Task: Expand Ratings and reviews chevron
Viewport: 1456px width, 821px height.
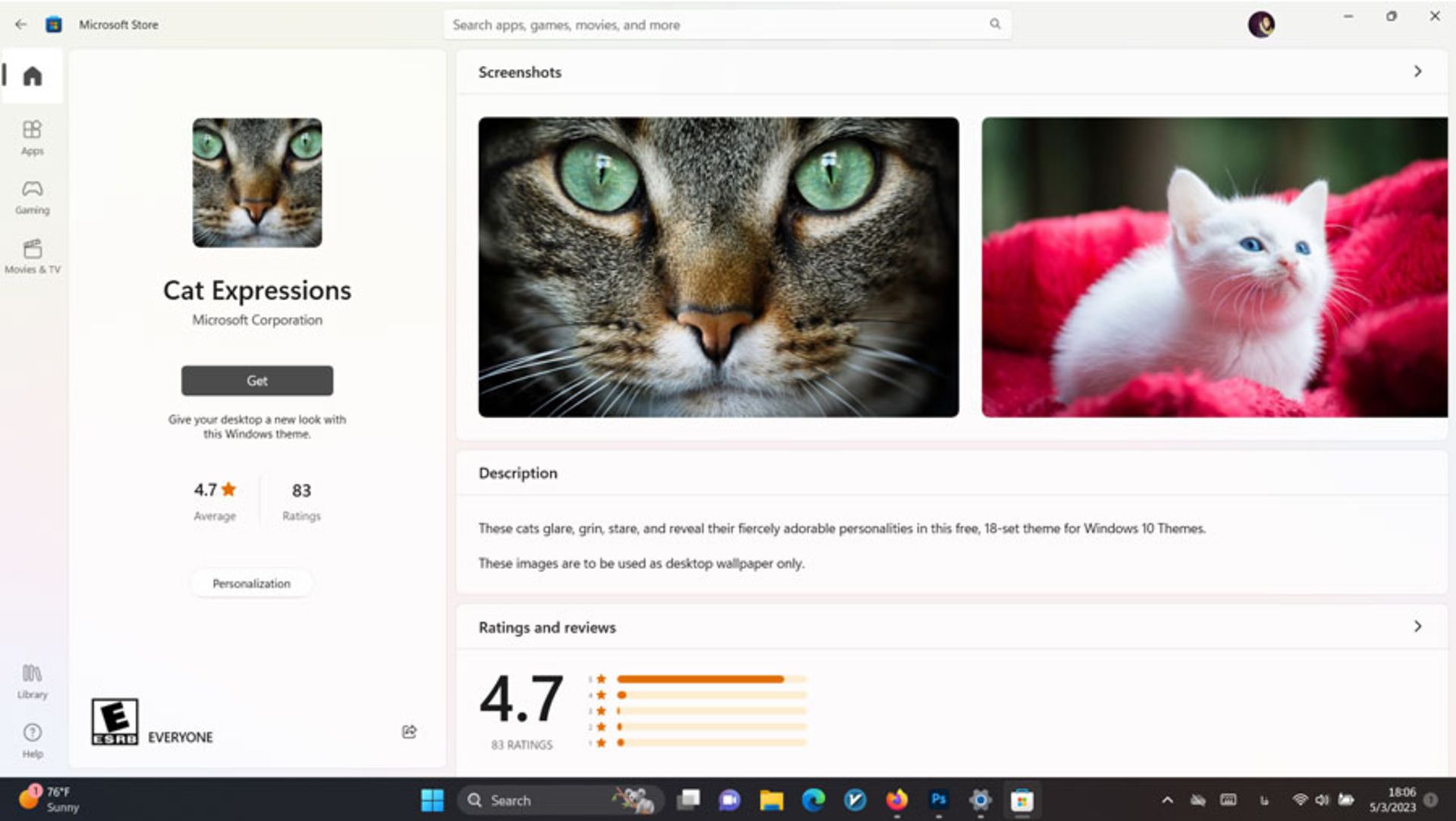Action: click(x=1417, y=626)
